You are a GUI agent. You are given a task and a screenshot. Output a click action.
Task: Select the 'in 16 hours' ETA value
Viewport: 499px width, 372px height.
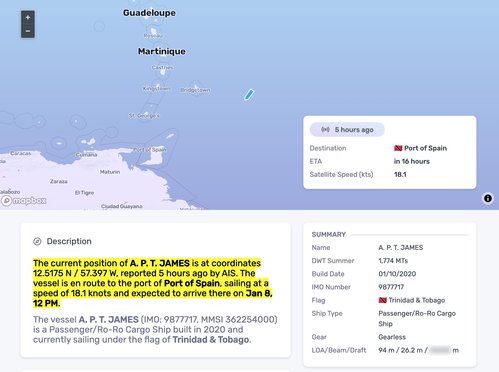point(412,161)
